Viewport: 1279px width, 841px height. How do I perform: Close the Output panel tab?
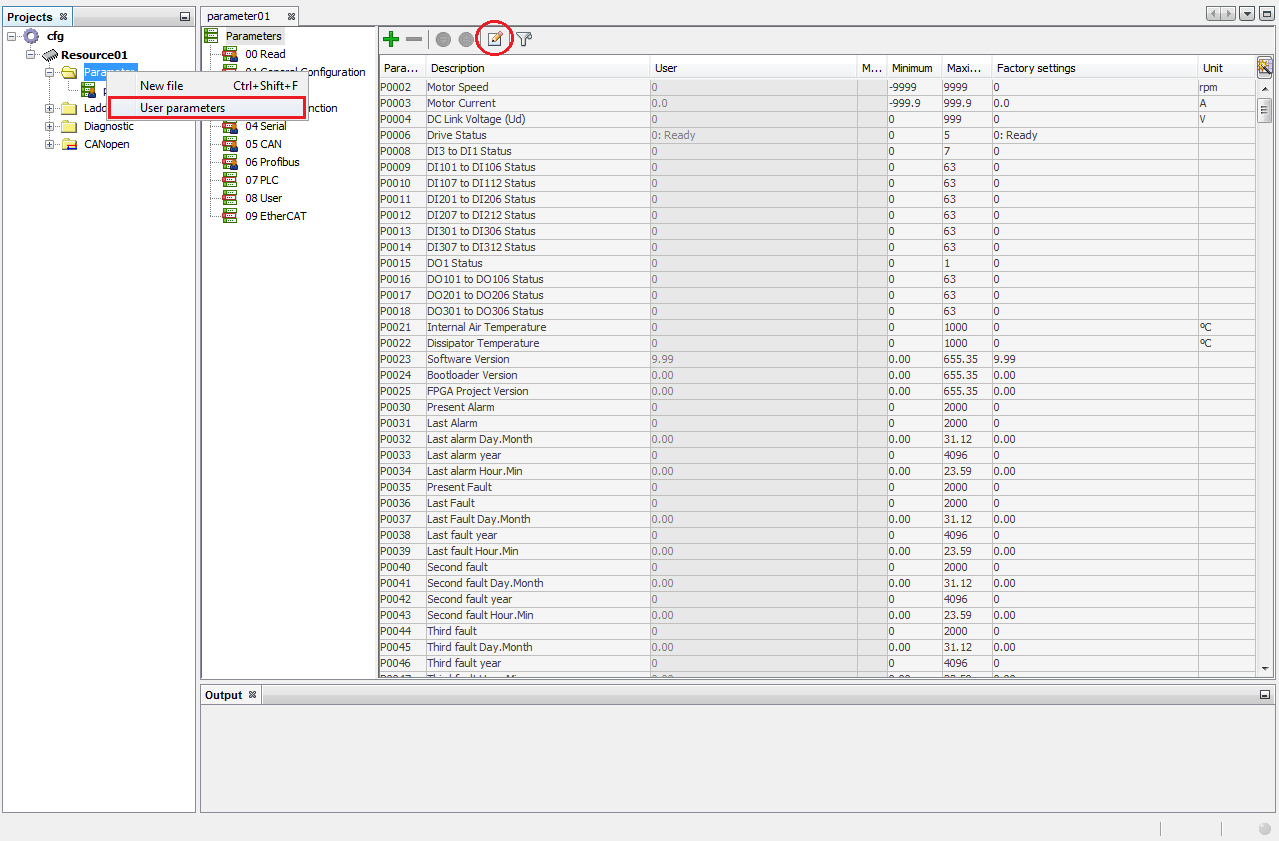pos(253,695)
